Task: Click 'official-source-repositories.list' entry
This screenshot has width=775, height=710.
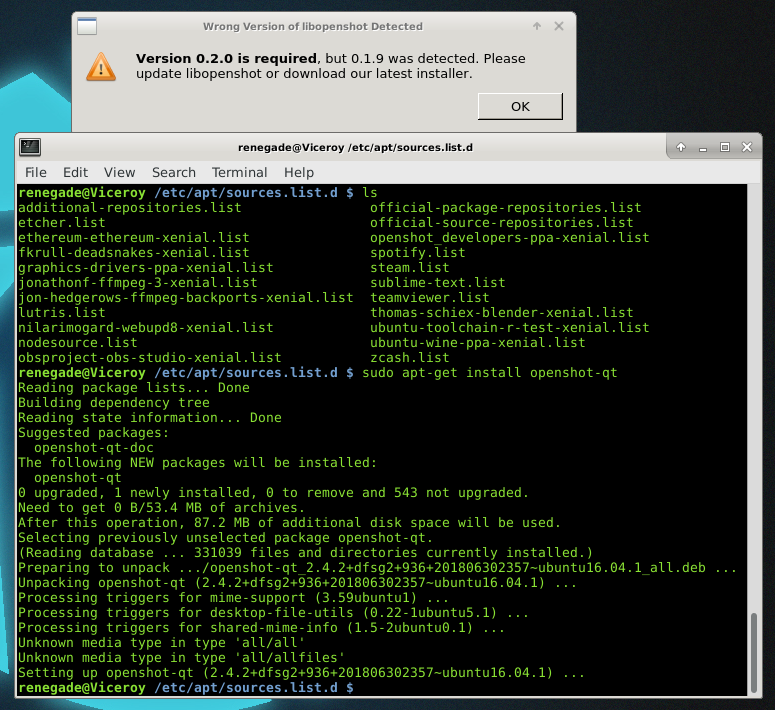Action: tap(502, 222)
